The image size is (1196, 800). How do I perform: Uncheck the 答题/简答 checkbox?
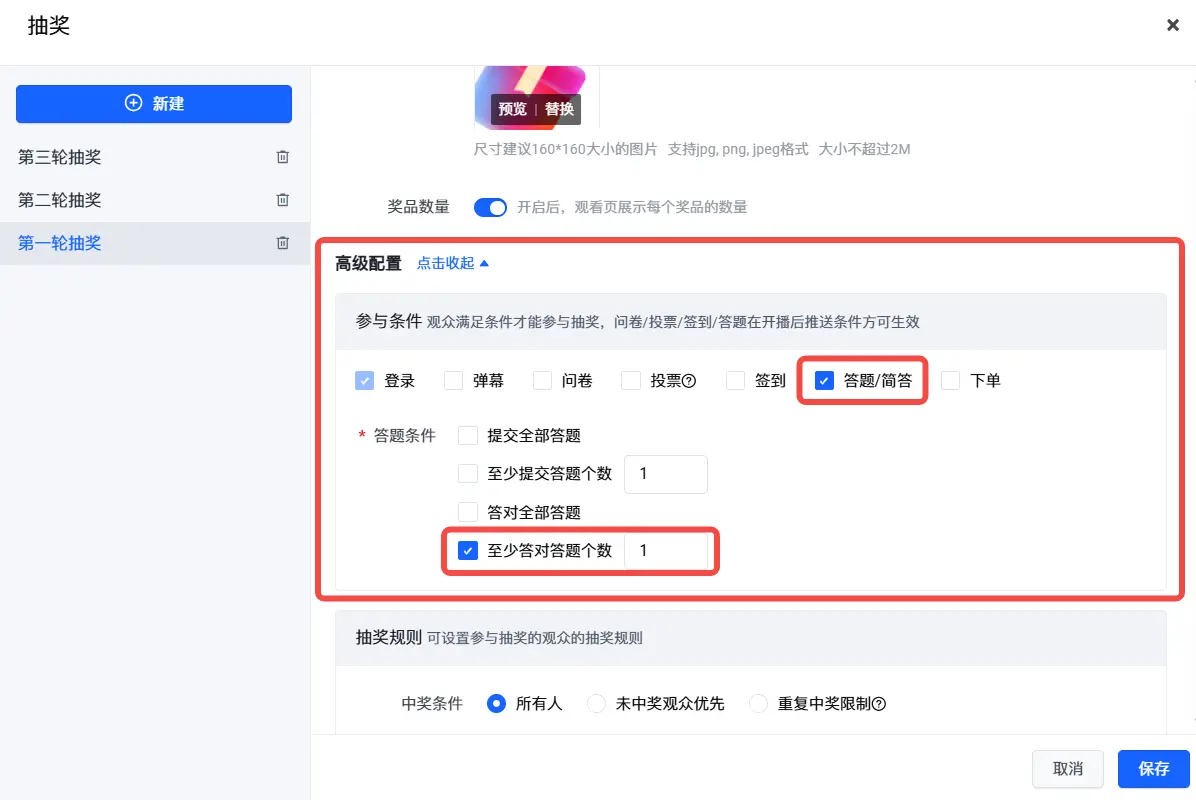[x=824, y=381]
